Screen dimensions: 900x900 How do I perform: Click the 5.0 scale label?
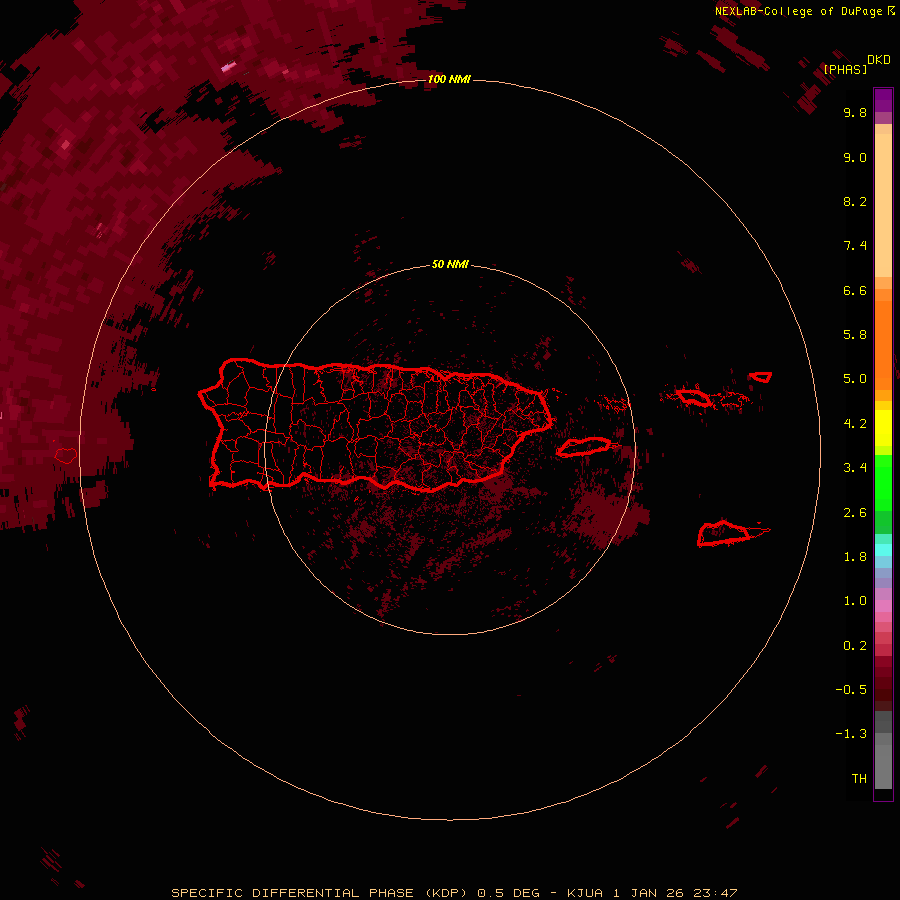pos(855,379)
